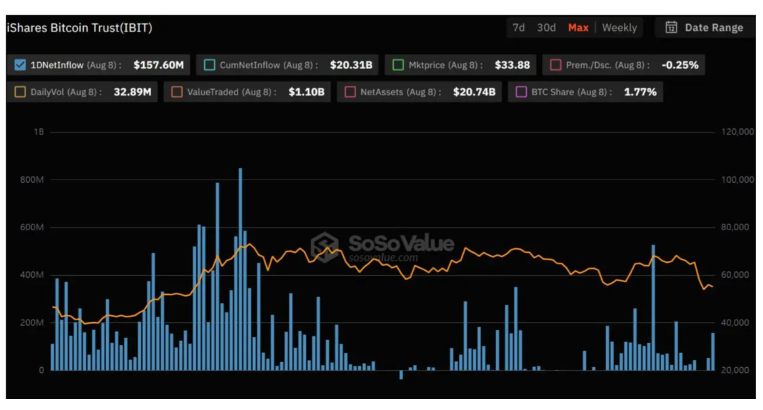Turn on the ValueTraded checkbox

tap(177, 92)
